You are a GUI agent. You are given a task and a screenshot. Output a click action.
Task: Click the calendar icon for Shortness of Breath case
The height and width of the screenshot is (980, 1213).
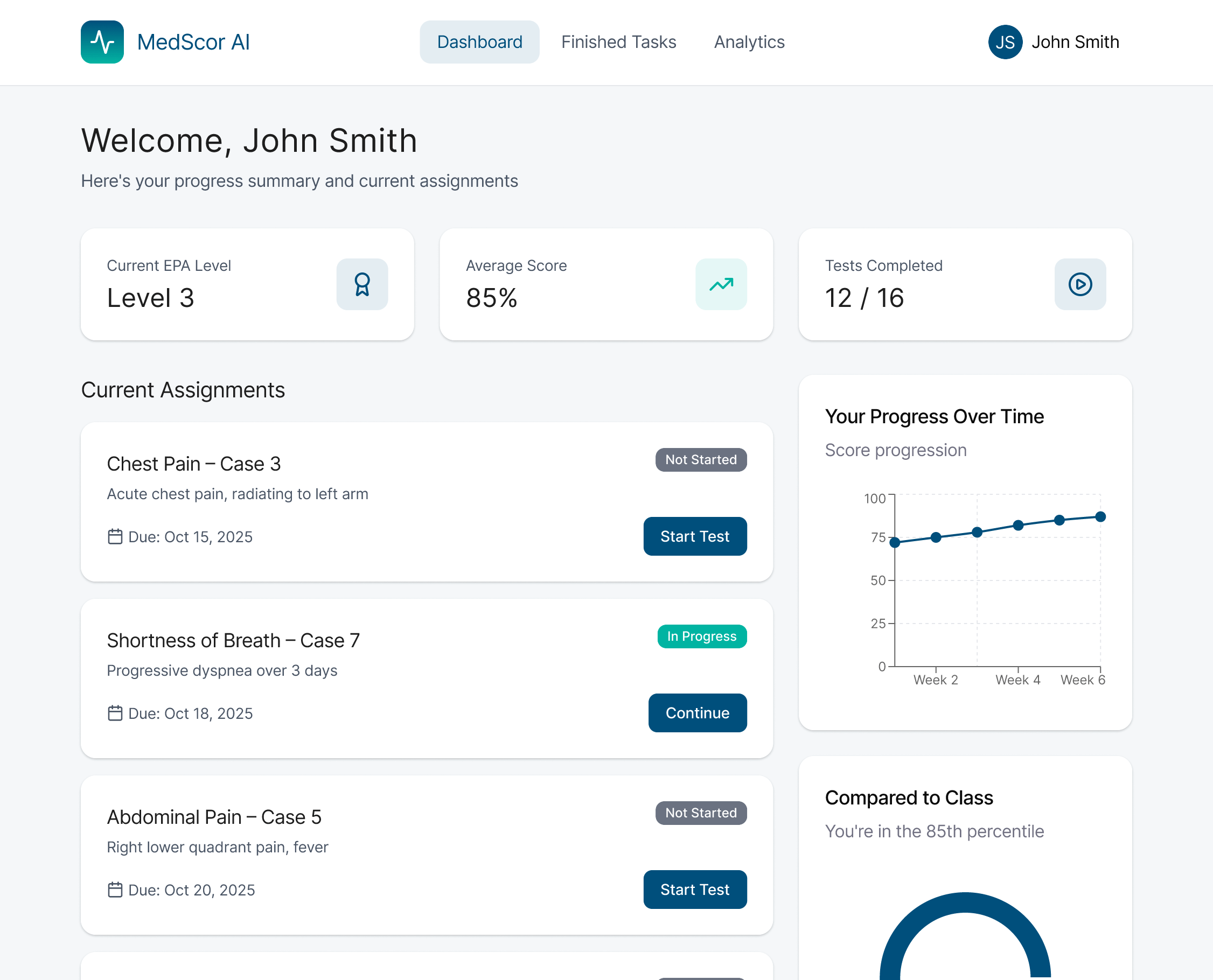116,713
